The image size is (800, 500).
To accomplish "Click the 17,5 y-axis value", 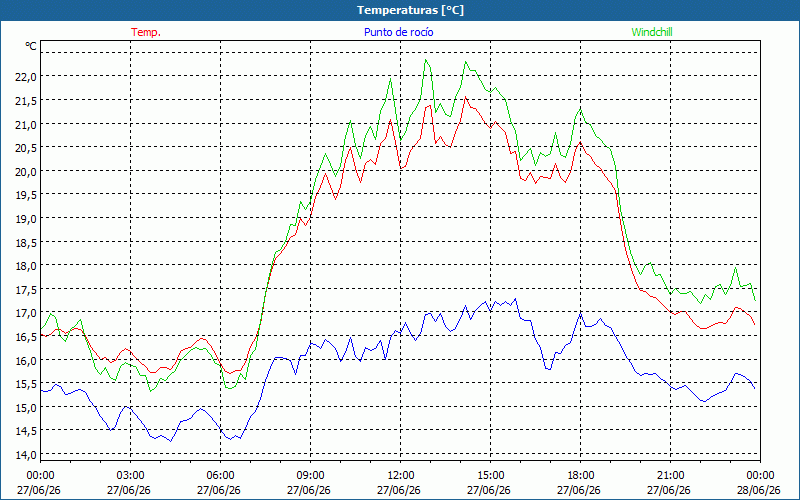I will coord(26,289).
